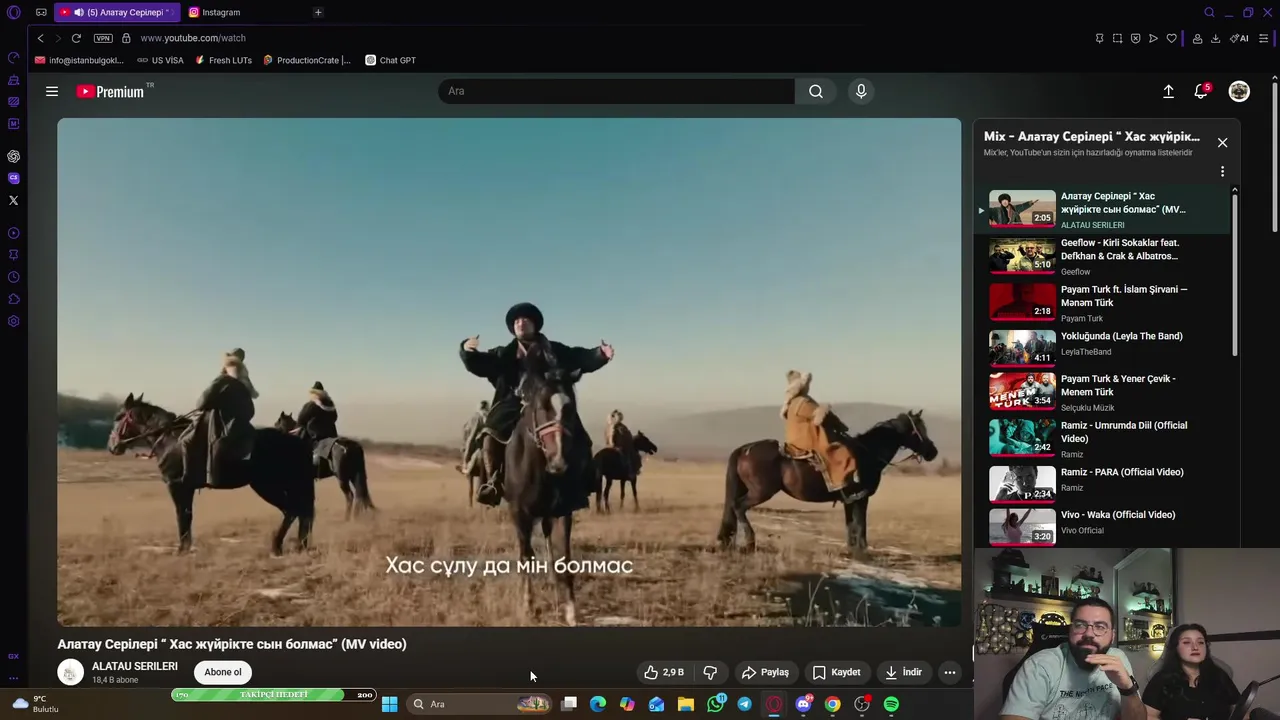Open the pinboard pin icon in toolbar
The width and height of the screenshot is (1280, 720).
pos(1099,38)
